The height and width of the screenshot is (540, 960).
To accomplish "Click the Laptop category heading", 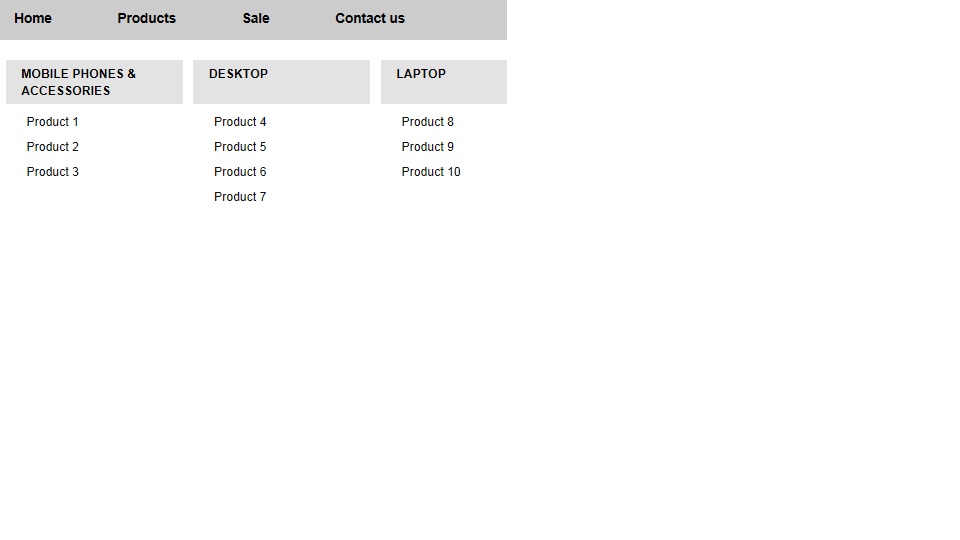I will pos(421,74).
